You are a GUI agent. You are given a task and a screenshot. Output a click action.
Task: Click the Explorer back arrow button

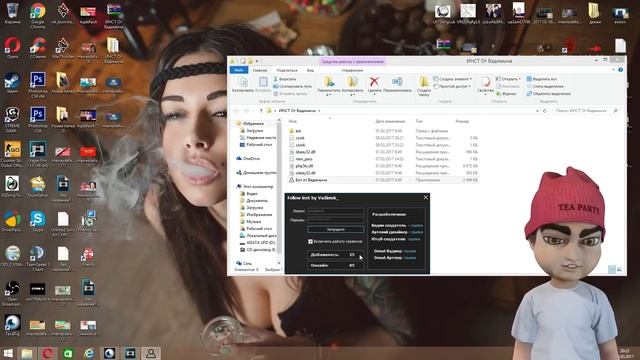point(236,111)
